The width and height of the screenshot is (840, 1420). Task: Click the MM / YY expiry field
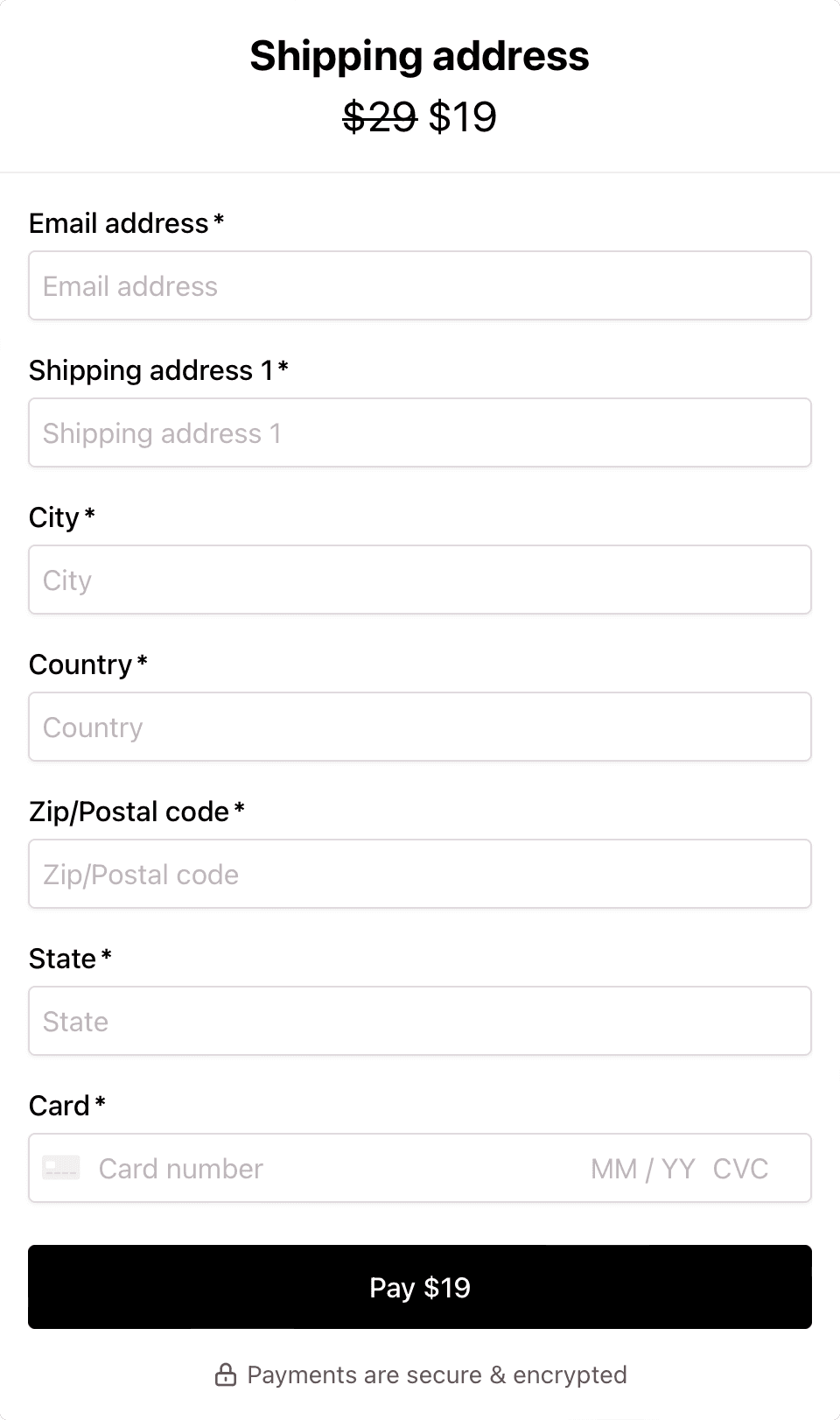tap(641, 1168)
